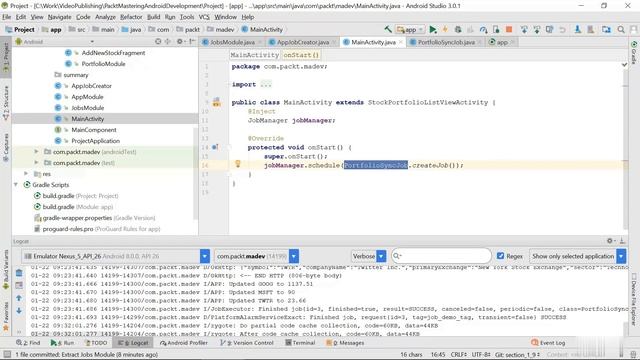Click the Logcat search field
This screenshot has width=640, height=360.
tap(441, 256)
